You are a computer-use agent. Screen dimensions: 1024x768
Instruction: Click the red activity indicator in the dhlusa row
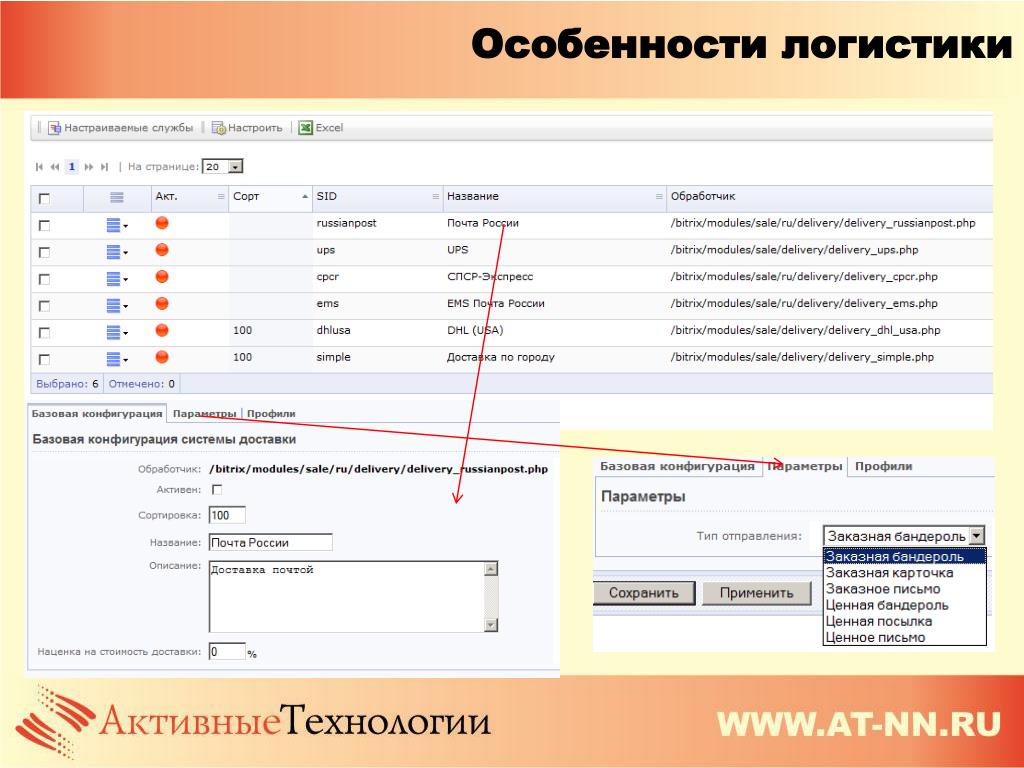pos(162,330)
